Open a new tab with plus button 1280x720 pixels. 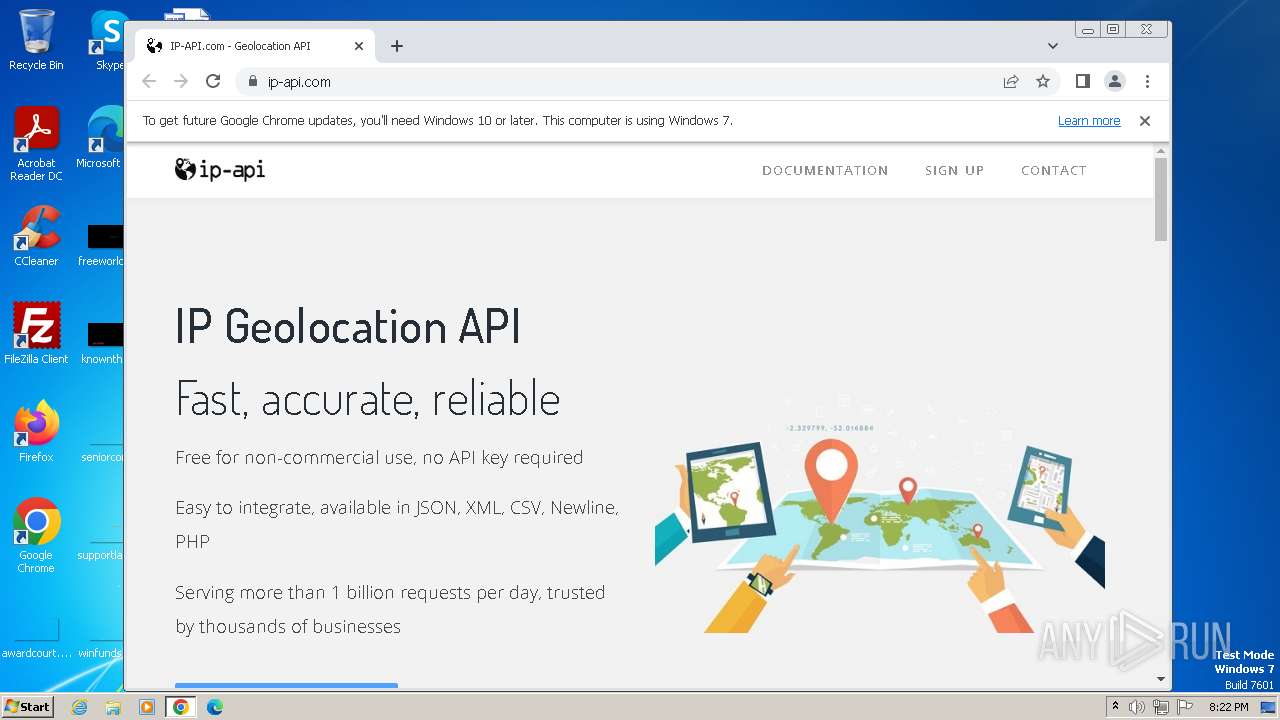coord(397,46)
